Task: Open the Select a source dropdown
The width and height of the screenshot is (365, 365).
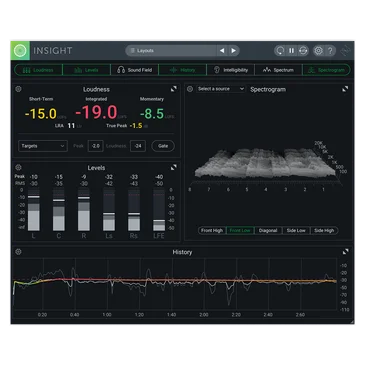Action: (x=220, y=89)
